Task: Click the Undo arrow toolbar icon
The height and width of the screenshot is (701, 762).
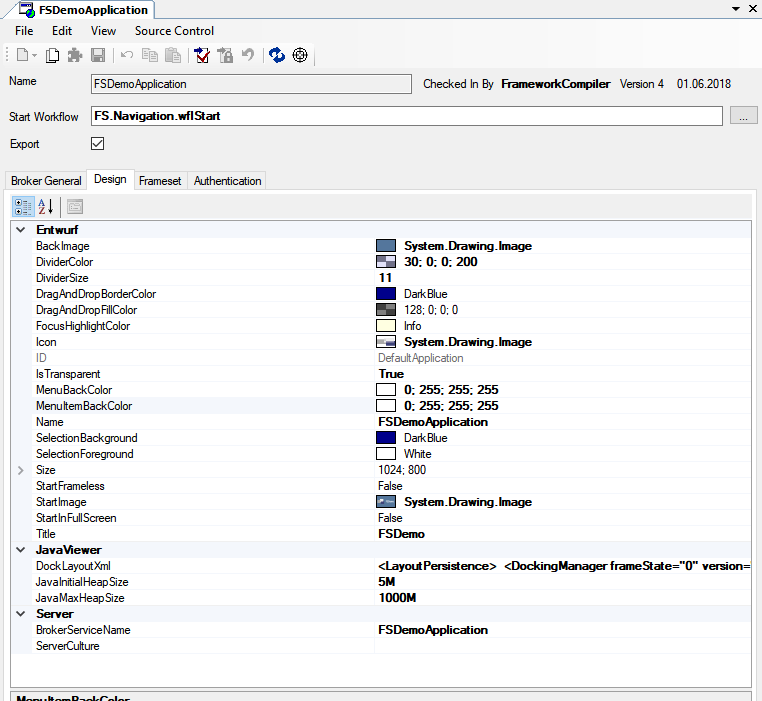Action: [x=127, y=55]
